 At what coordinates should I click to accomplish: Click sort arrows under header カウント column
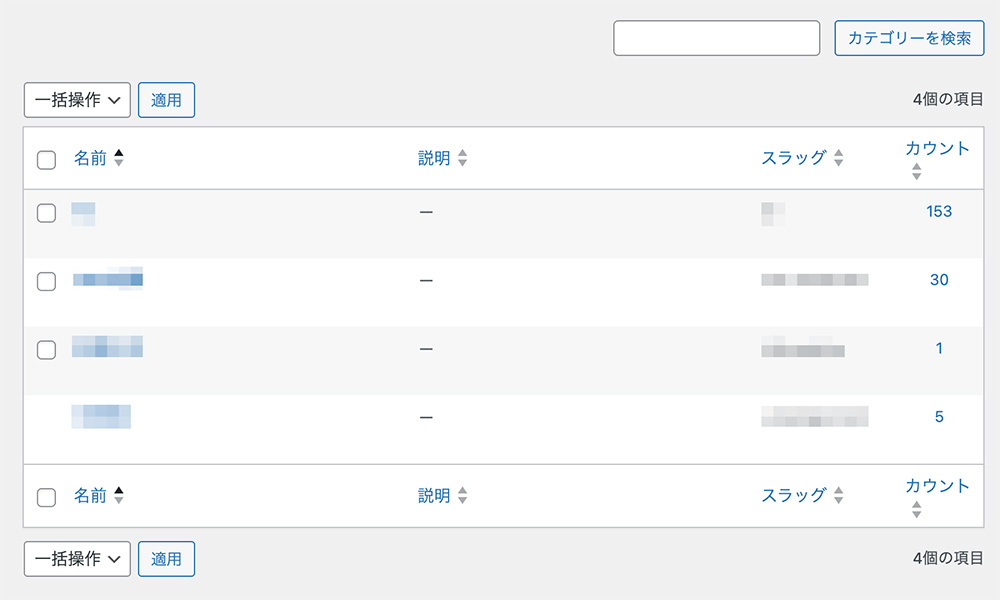(x=916, y=172)
